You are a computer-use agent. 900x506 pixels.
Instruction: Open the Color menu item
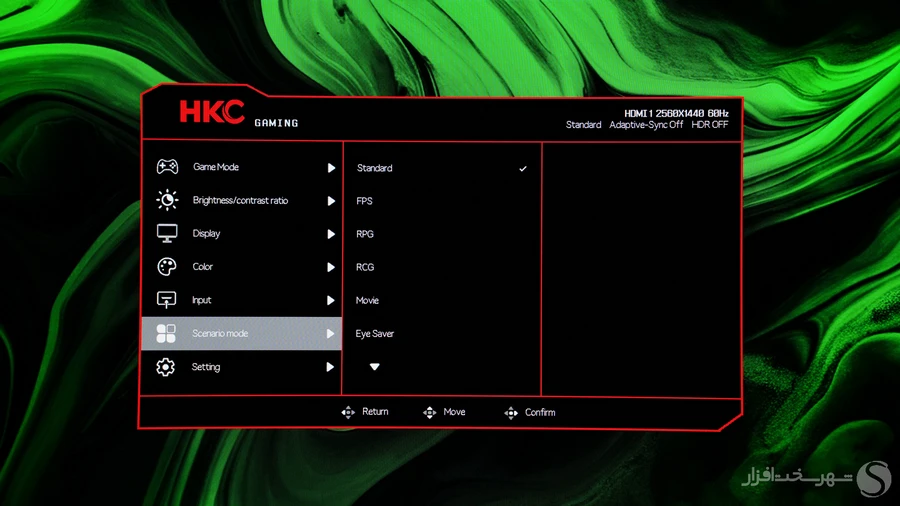click(242, 267)
